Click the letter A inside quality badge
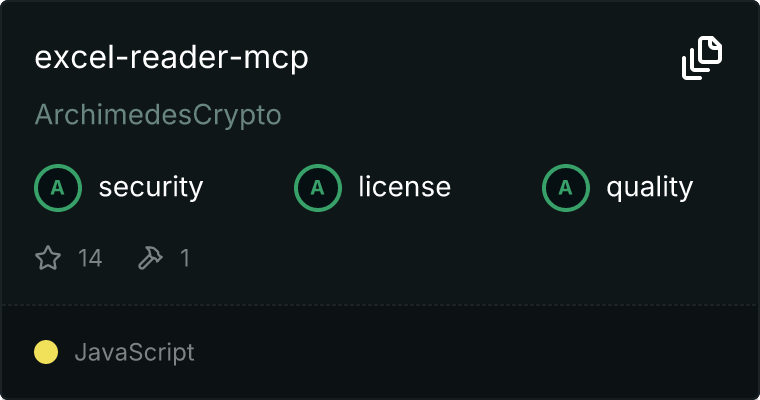The width and height of the screenshot is (760, 400). tap(566, 188)
